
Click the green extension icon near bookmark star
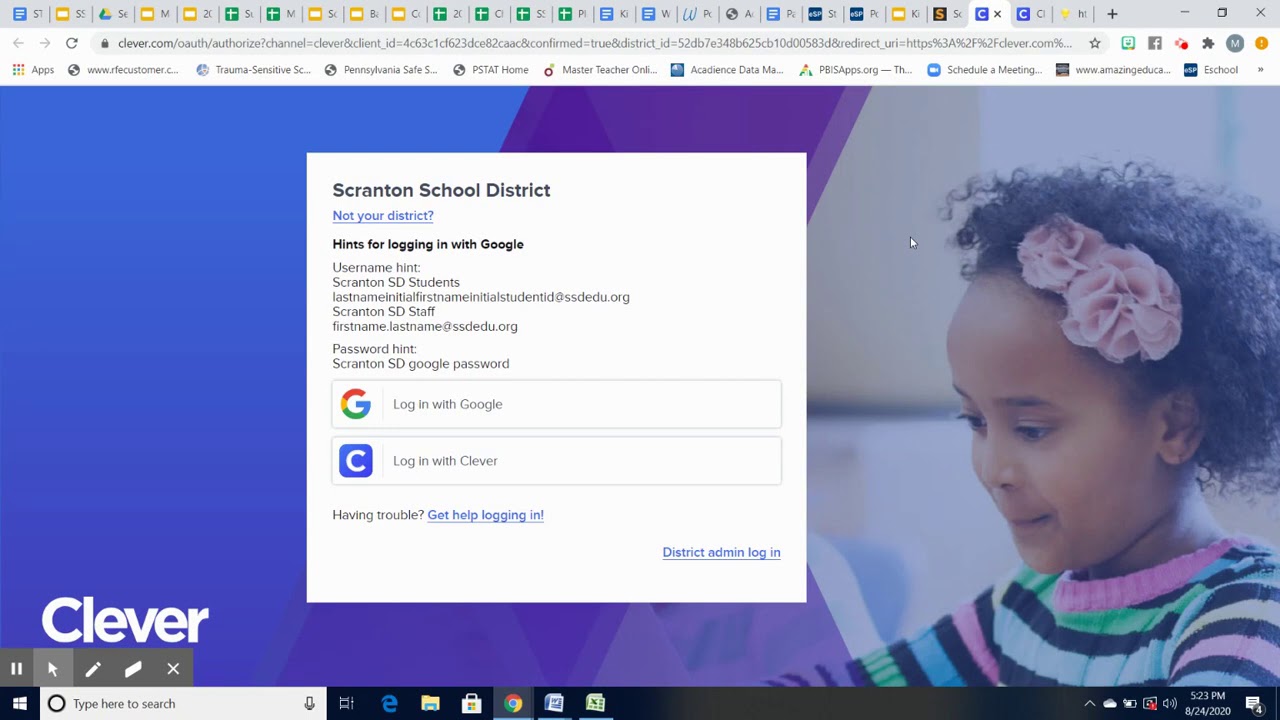coord(1128,43)
